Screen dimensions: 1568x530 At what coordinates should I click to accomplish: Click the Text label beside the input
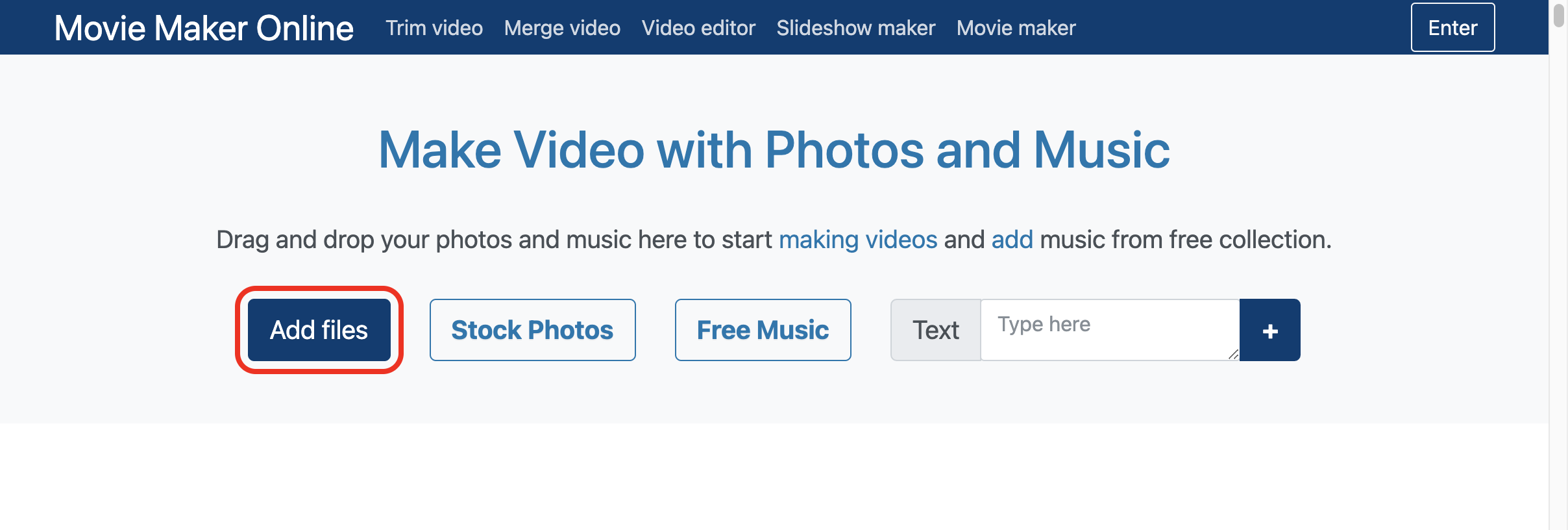tap(935, 330)
